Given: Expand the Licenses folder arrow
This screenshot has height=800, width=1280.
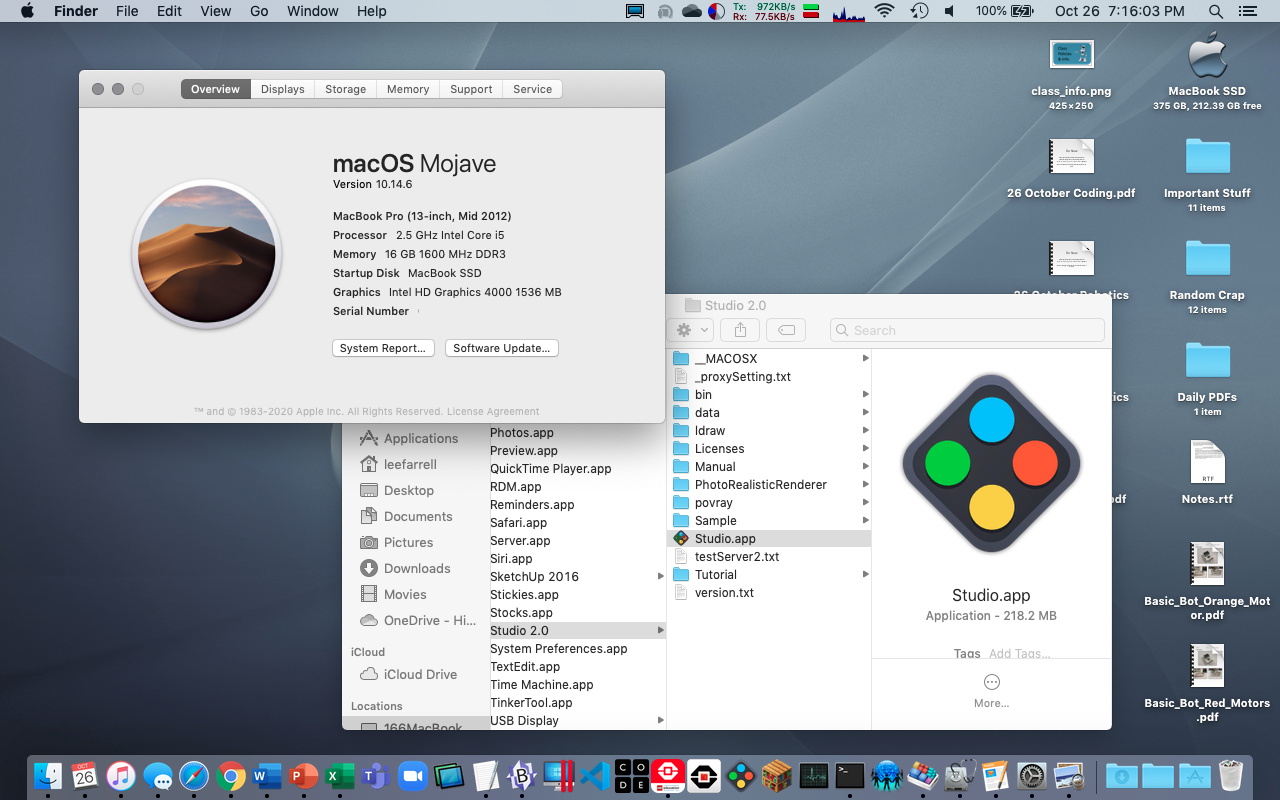Looking at the screenshot, I should click(865, 449).
